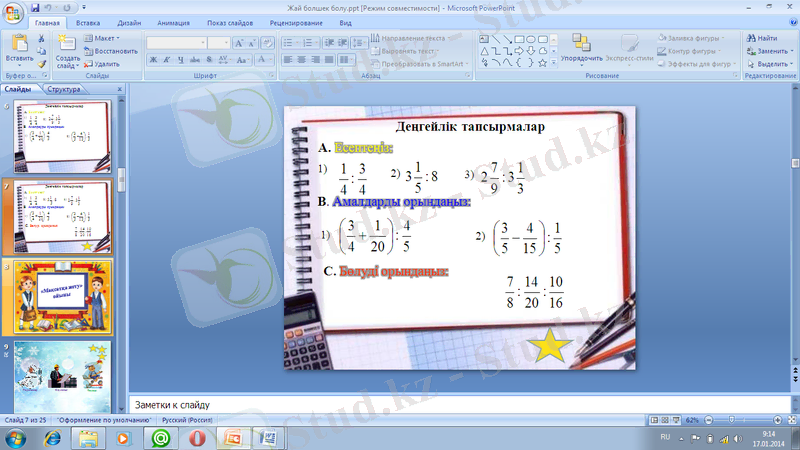800x450 pixels.
Task: Select the «Мақсатқа жету» ойыны slide thumbnail
Action: [62, 297]
